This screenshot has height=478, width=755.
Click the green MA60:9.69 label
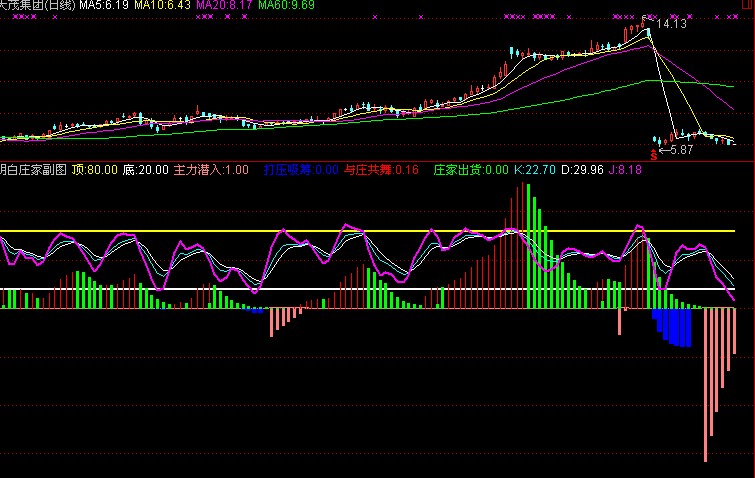click(x=286, y=5)
